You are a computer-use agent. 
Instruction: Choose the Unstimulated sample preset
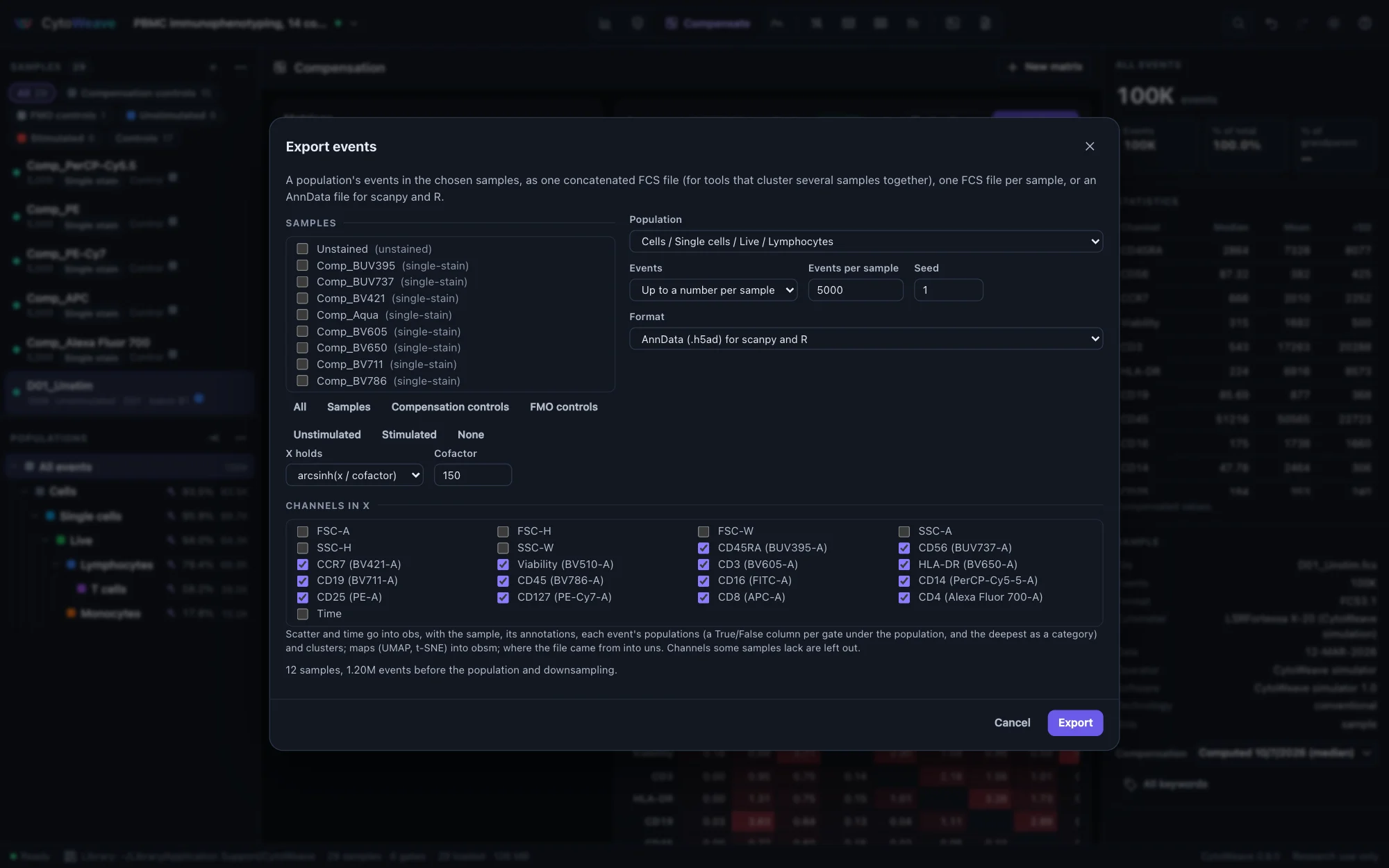(327, 435)
